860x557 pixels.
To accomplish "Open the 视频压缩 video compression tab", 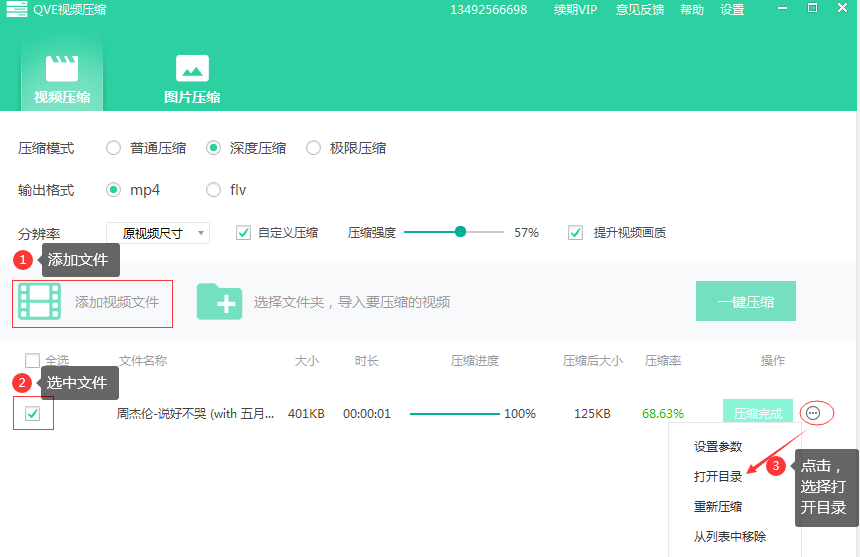I will (62, 77).
